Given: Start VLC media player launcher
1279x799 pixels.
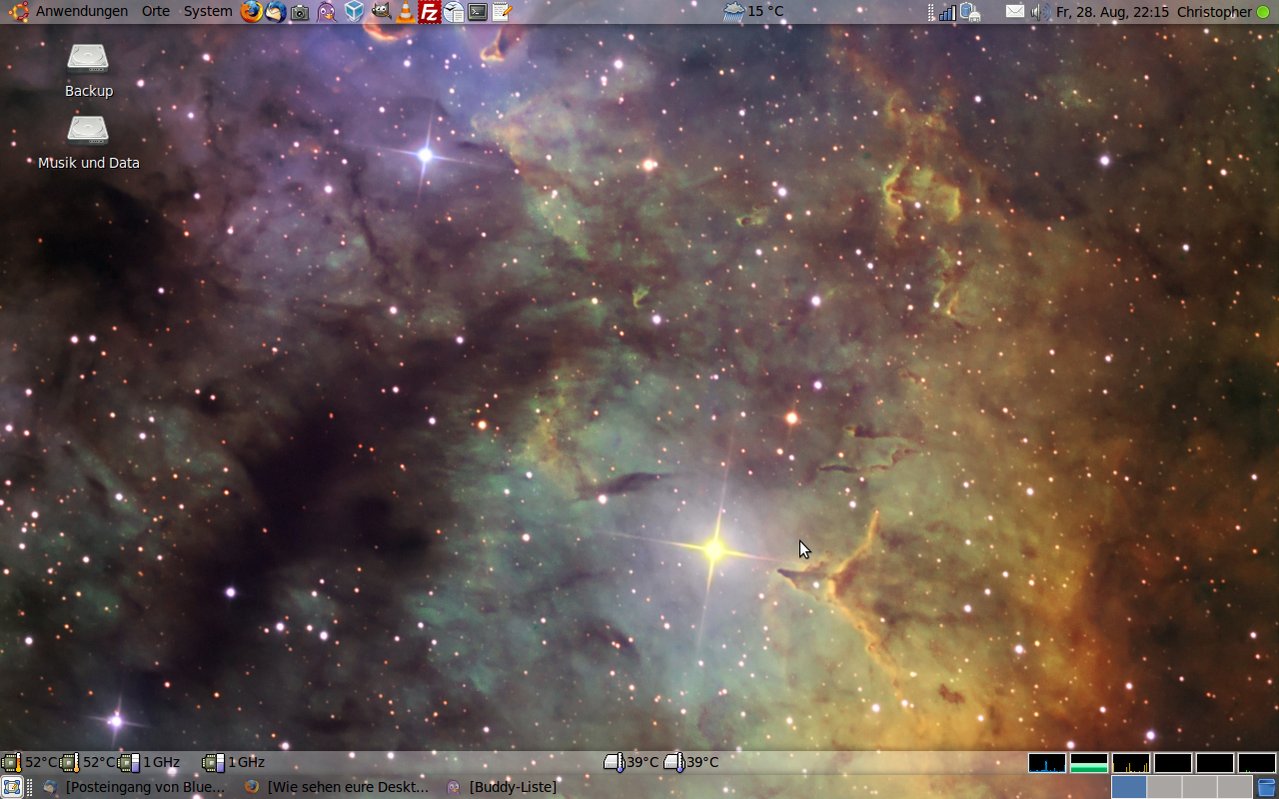Looking at the screenshot, I should (x=405, y=12).
